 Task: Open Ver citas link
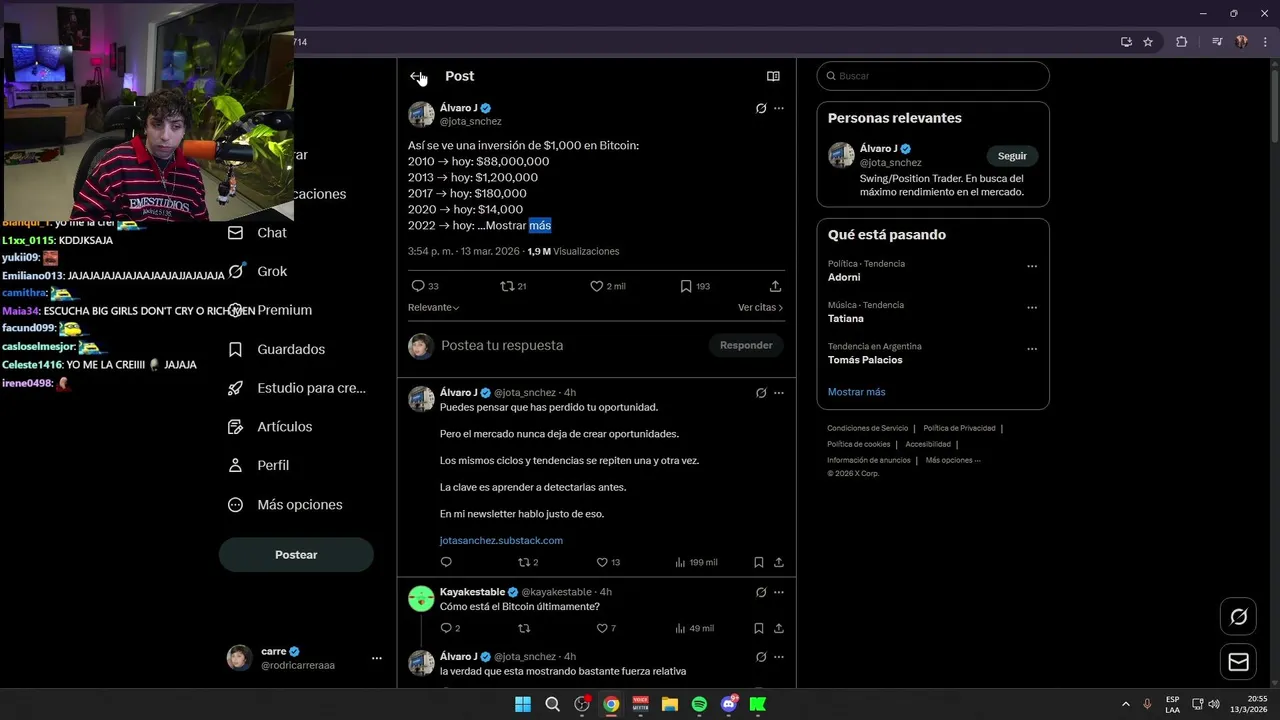pyautogui.click(x=760, y=307)
